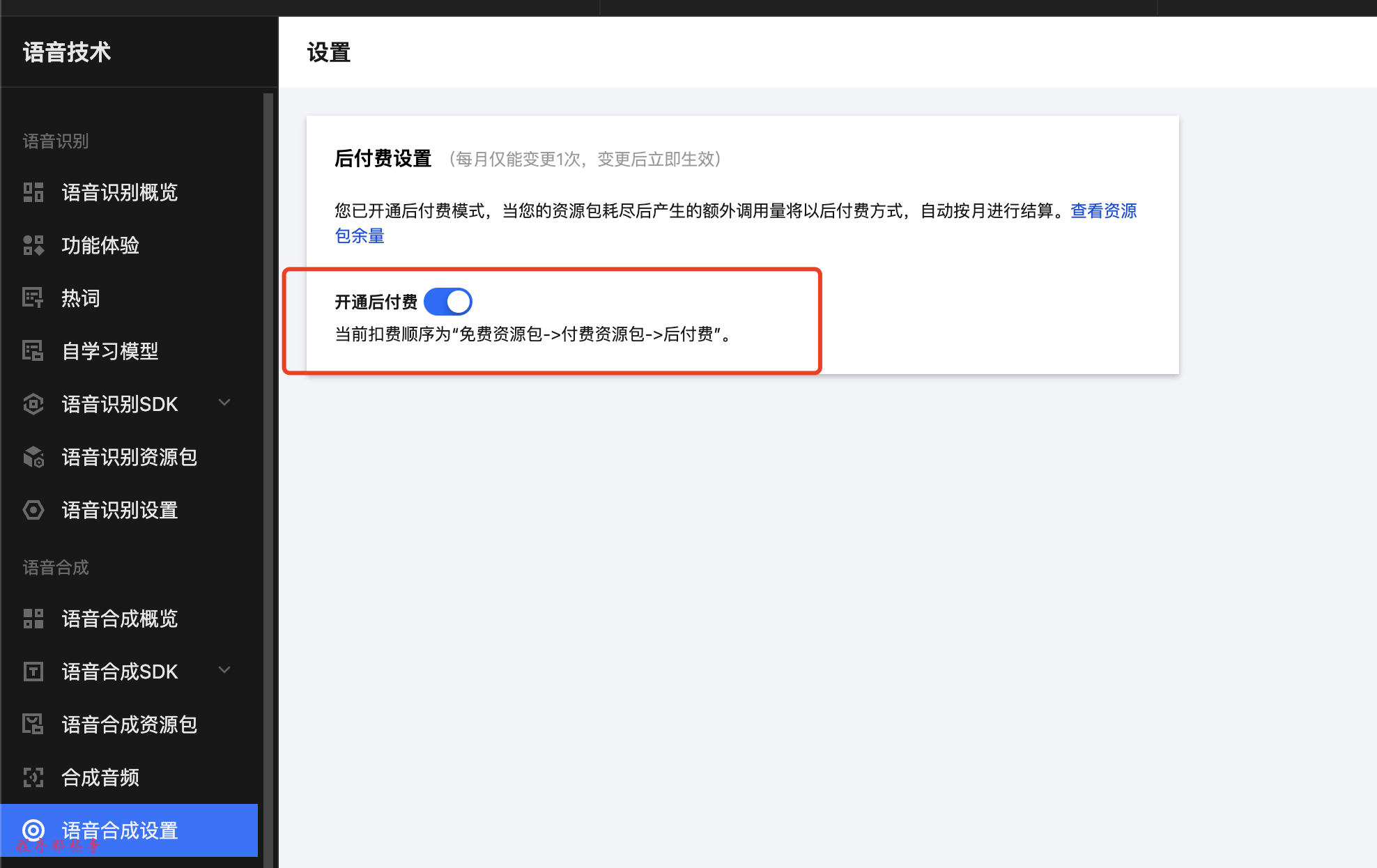Go to 语音合成设置 menu item
This screenshot has width=1377, height=868.
[120, 830]
